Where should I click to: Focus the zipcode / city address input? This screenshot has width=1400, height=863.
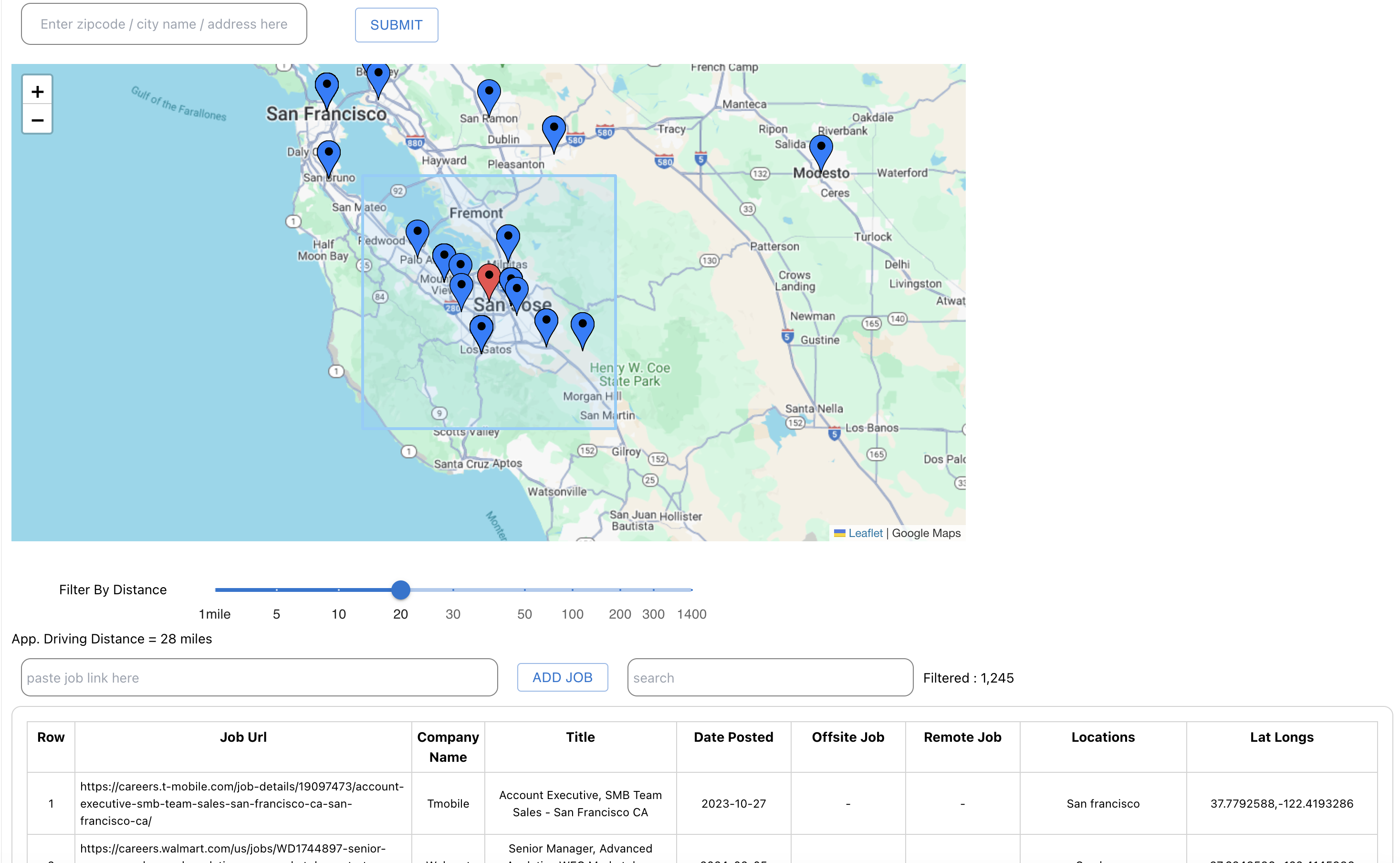click(x=164, y=24)
